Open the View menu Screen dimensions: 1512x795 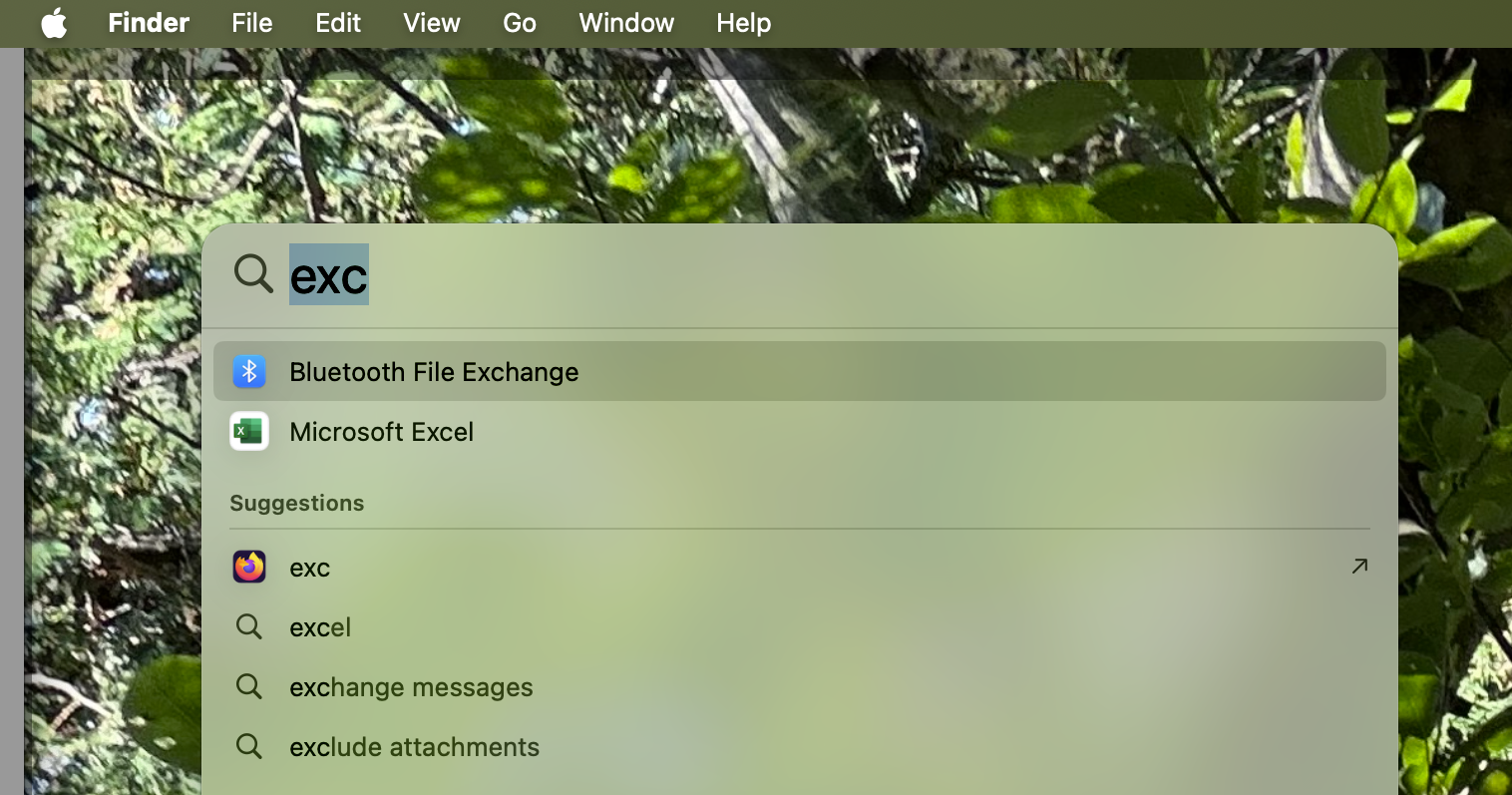431,23
